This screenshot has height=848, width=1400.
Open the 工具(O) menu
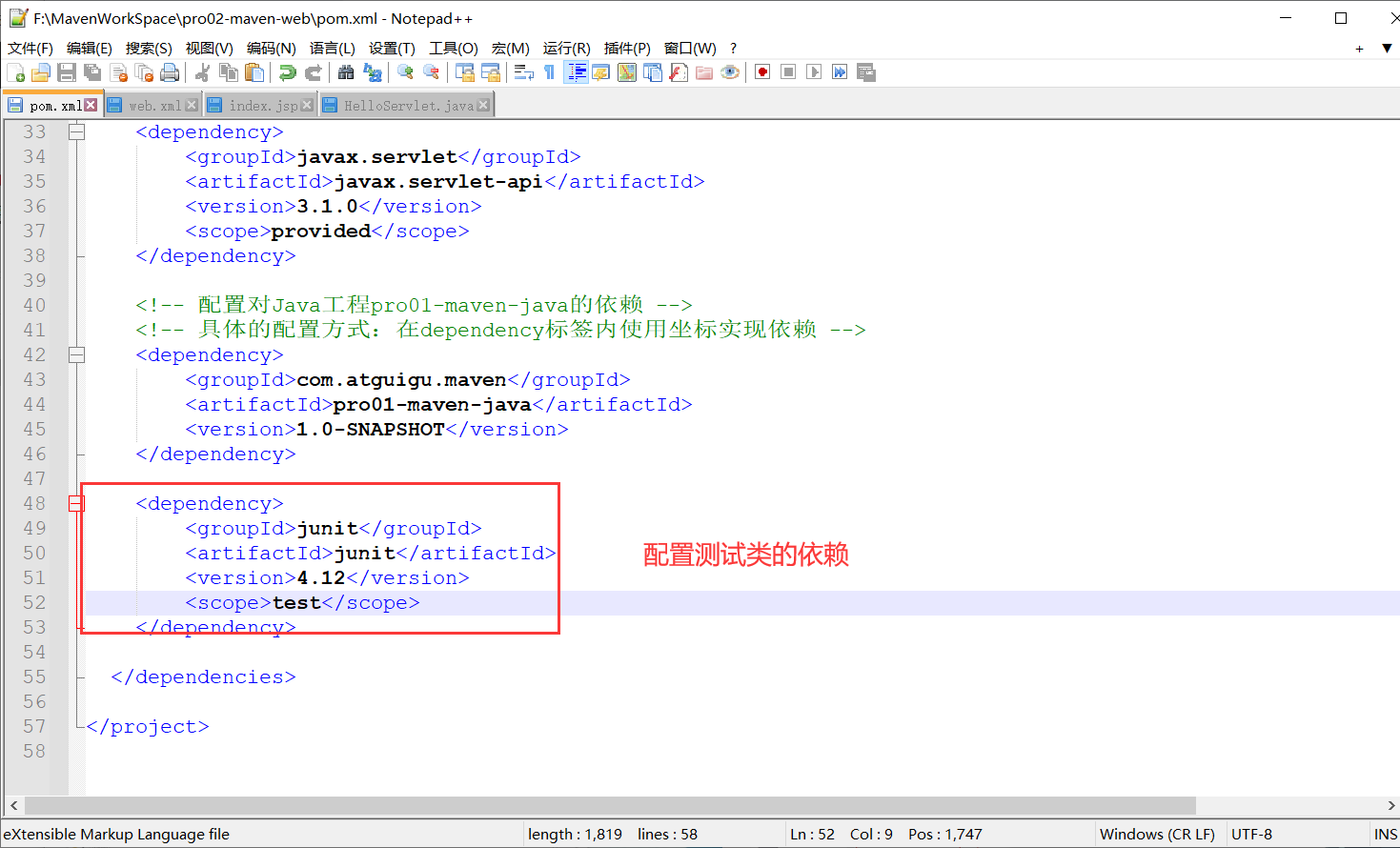pos(454,49)
